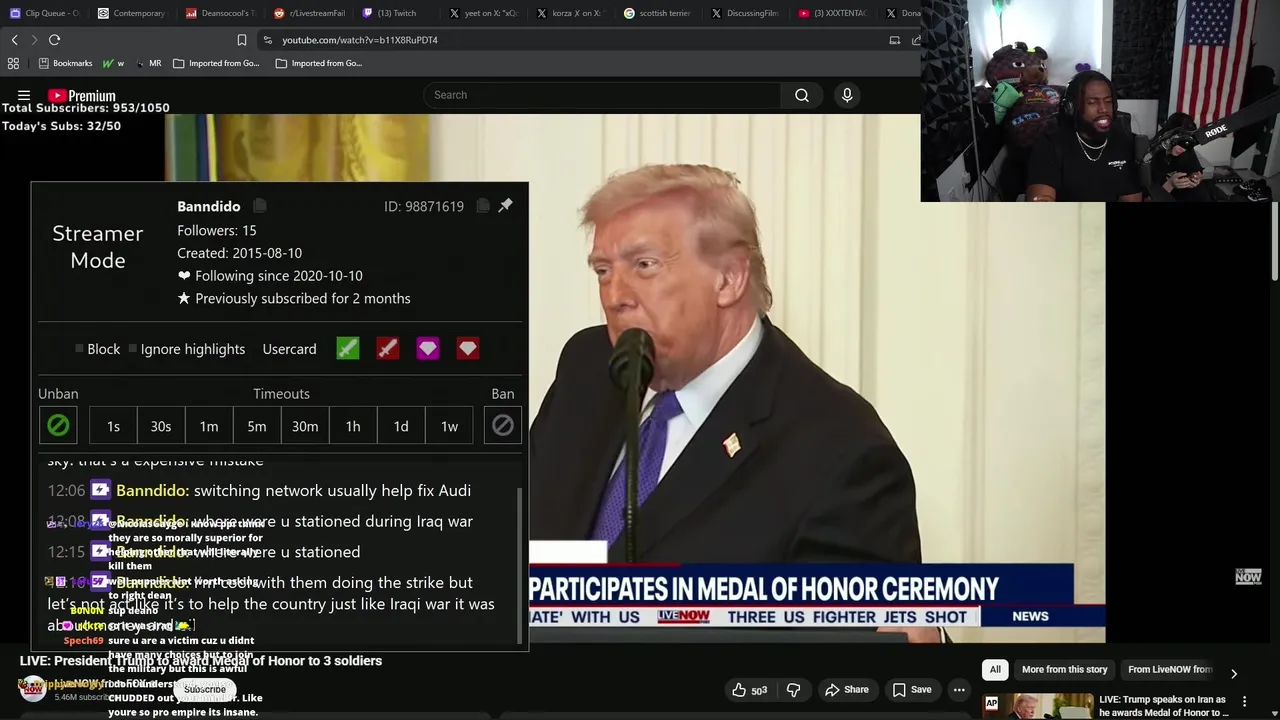Timeout user for 30m
This screenshot has height=720, width=1280.
[305, 426]
